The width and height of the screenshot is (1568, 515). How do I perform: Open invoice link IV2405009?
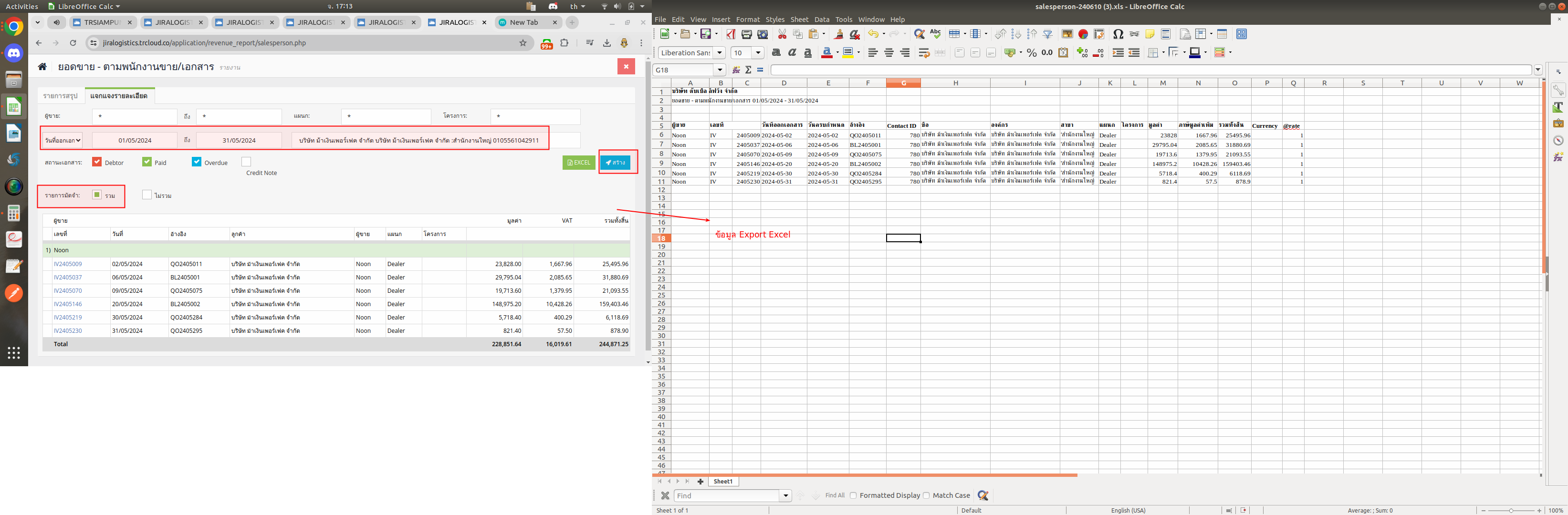68,264
